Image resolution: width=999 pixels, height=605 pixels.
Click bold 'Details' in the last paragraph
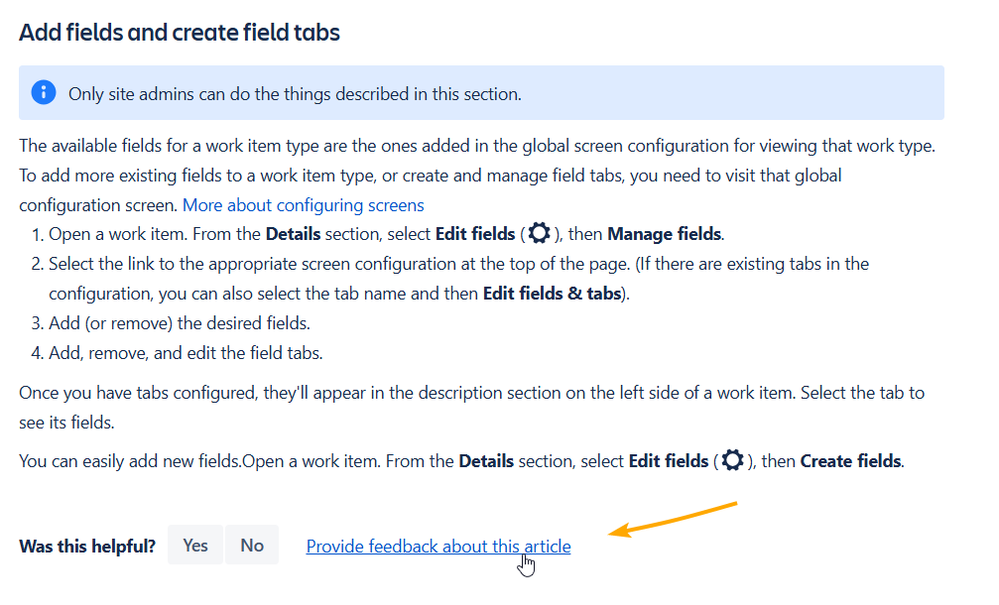(486, 462)
